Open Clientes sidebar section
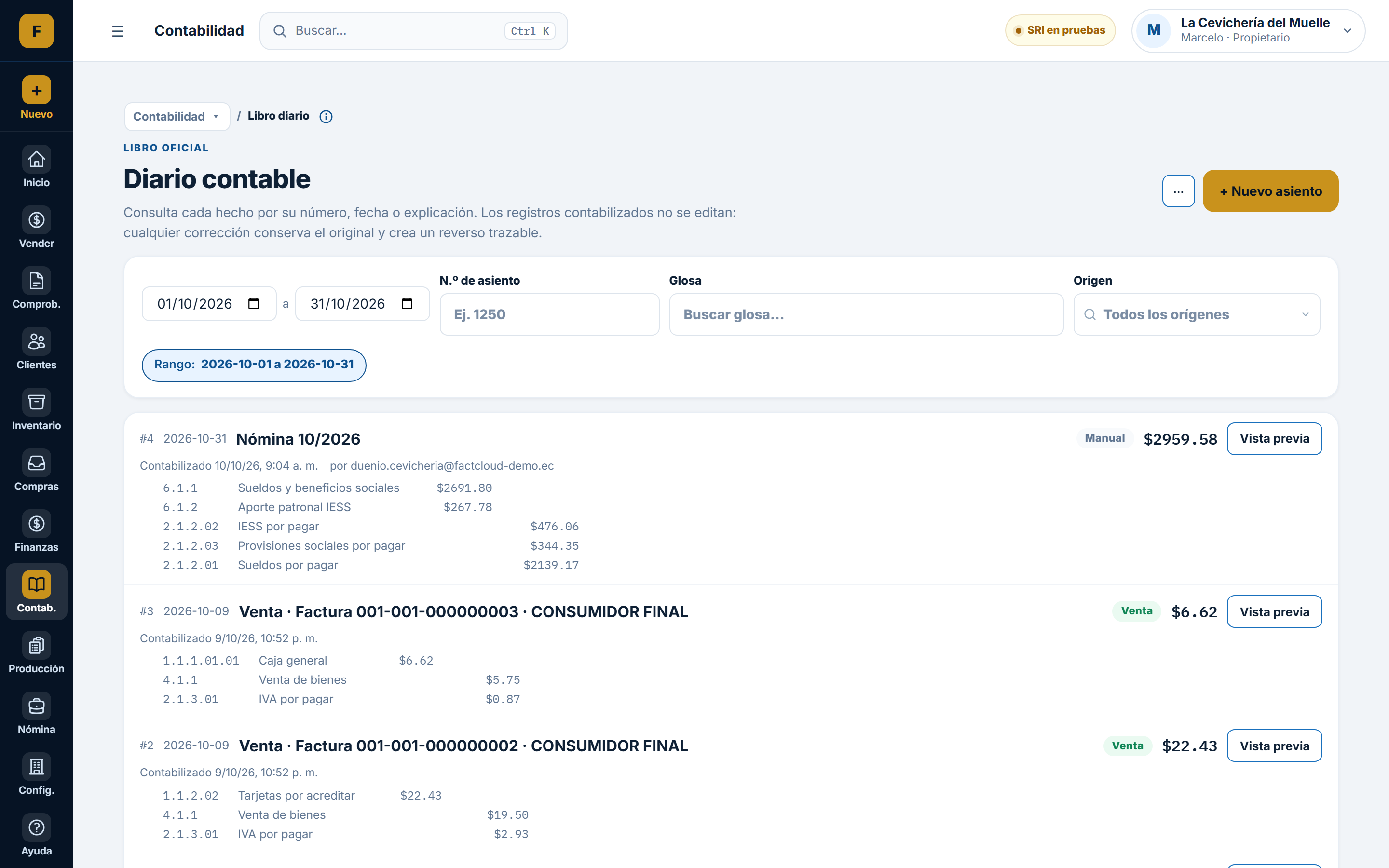This screenshot has width=1389, height=868. coord(36,349)
